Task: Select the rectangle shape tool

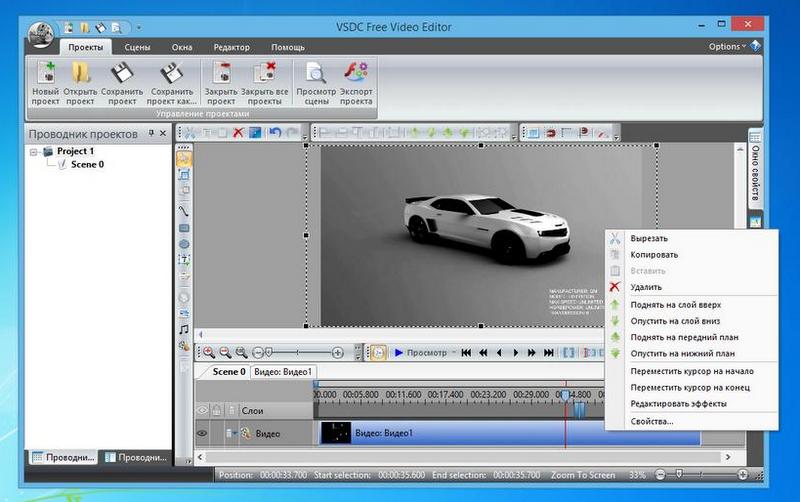Action: (x=184, y=228)
